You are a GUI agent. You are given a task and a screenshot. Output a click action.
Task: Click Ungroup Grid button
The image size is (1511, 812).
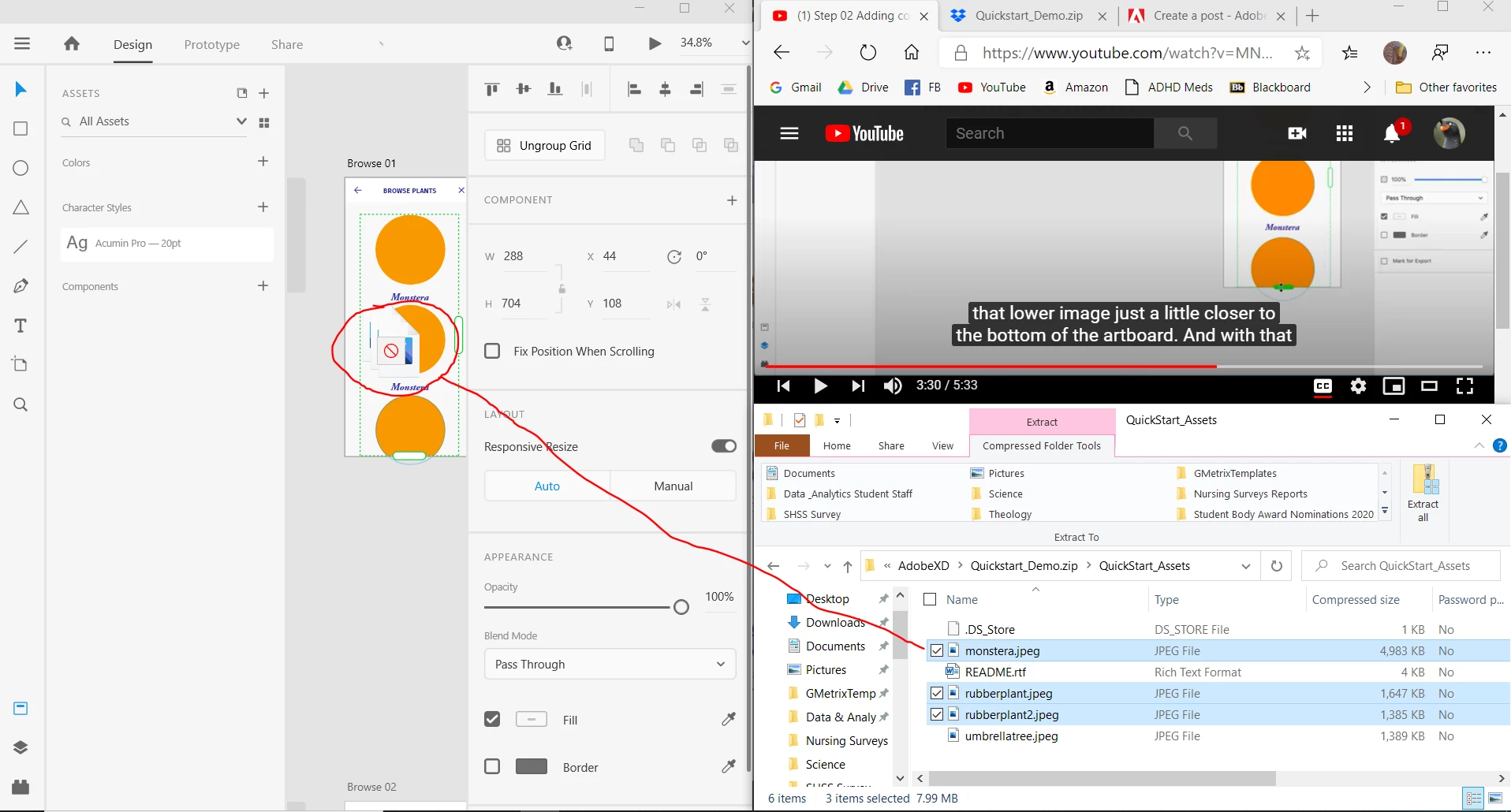[x=545, y=145]
